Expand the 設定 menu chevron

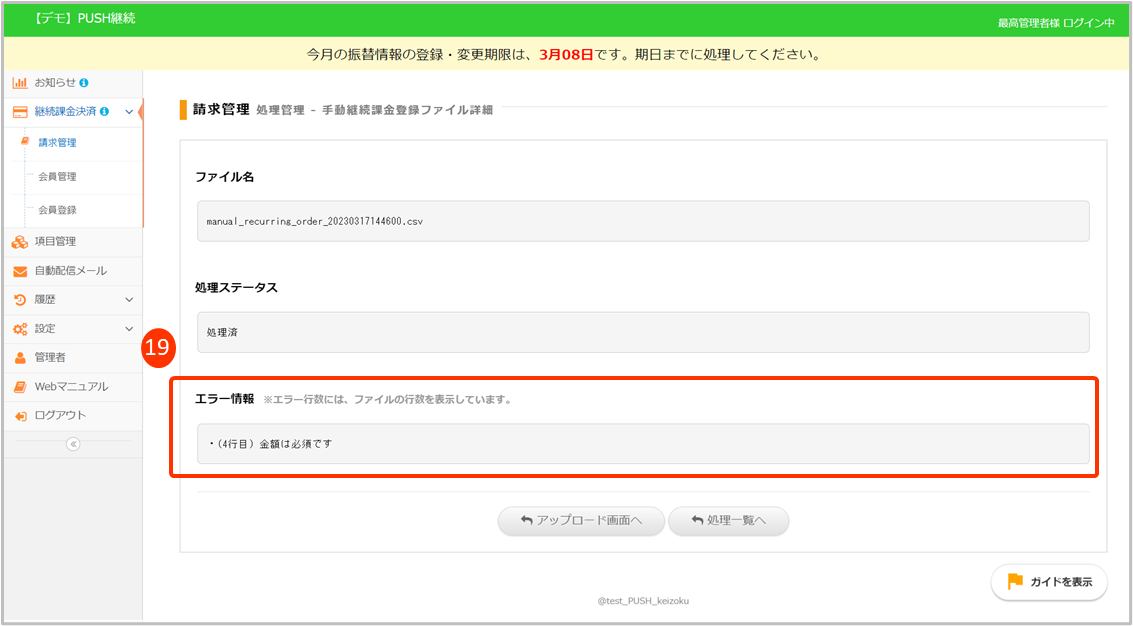(129, 328)
